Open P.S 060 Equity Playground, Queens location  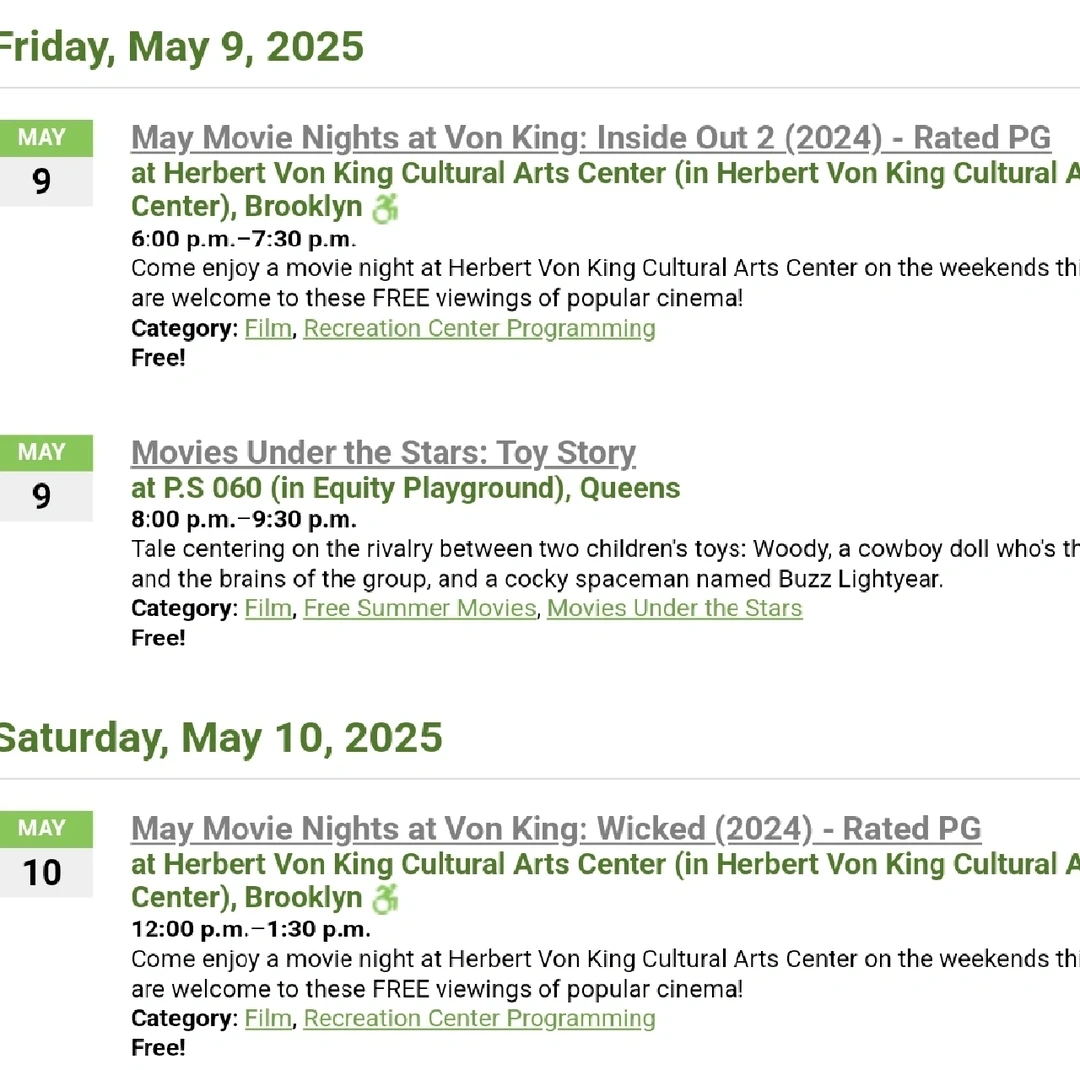[405, 489]
